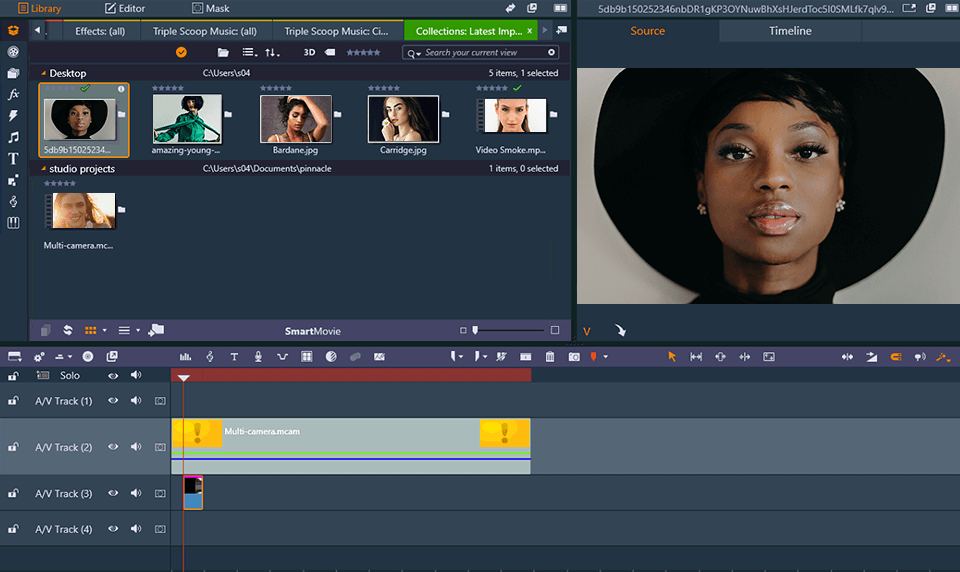Open the Titles category in the sidebar
Viewport: 960px width, 572px height.
tap(13, 159)
